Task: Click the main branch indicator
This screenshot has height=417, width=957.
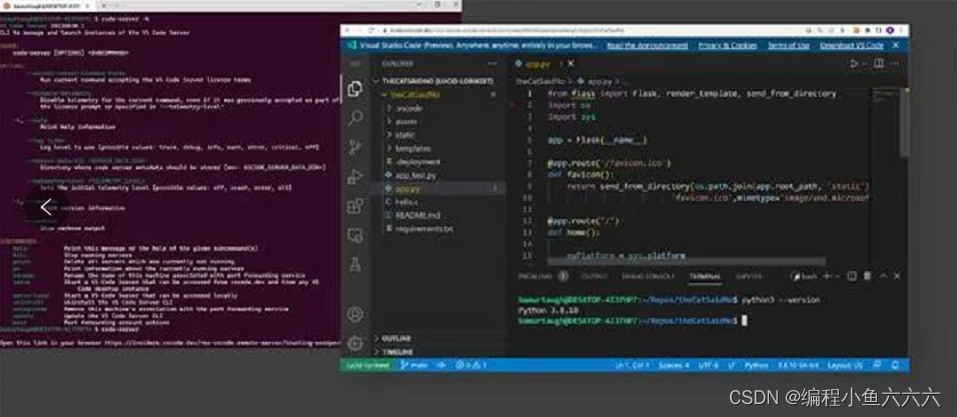Action: 414,365
